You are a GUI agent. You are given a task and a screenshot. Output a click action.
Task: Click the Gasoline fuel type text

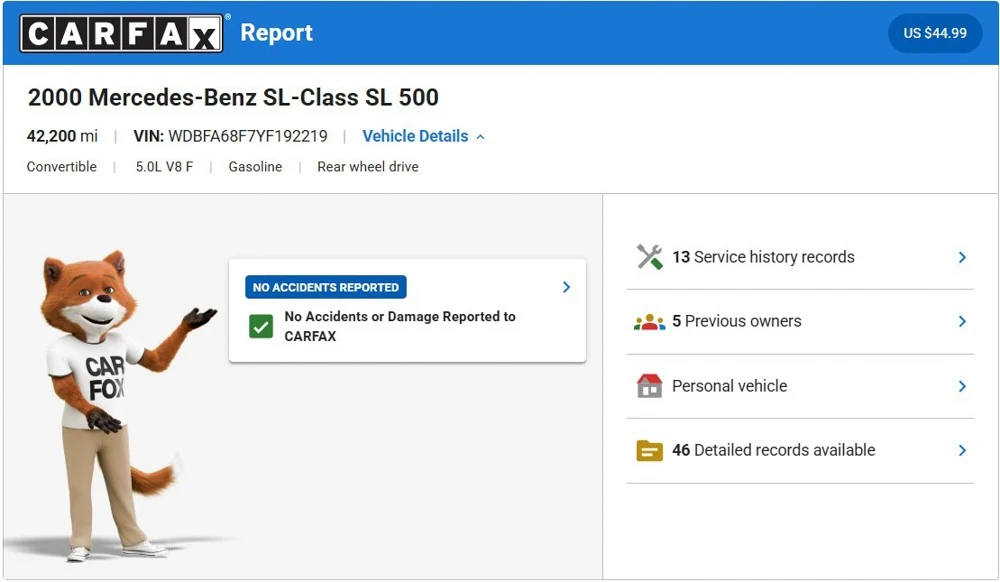(255, 167)
